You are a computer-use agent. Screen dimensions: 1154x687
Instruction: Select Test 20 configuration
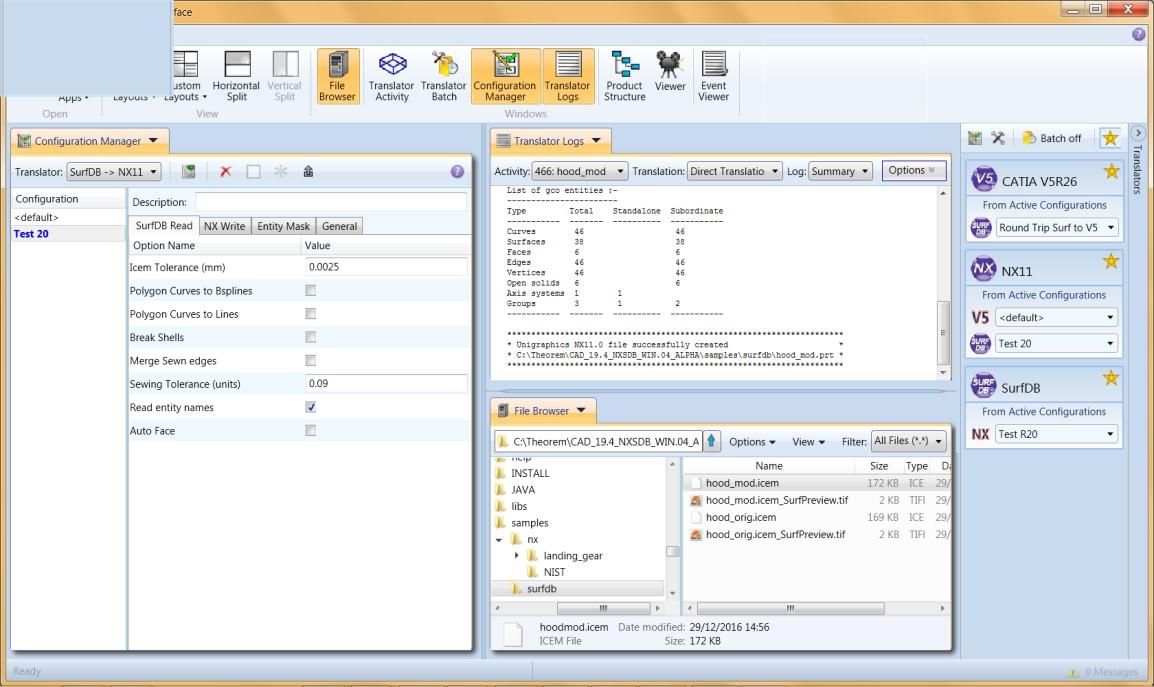[68, 233]
